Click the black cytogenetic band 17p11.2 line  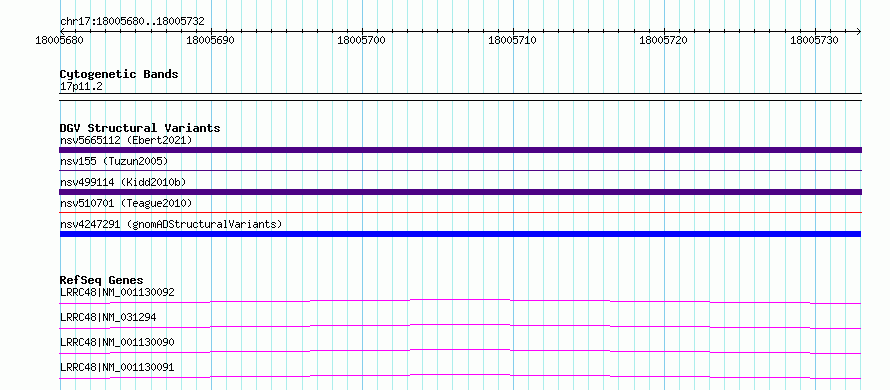(460, 97)
